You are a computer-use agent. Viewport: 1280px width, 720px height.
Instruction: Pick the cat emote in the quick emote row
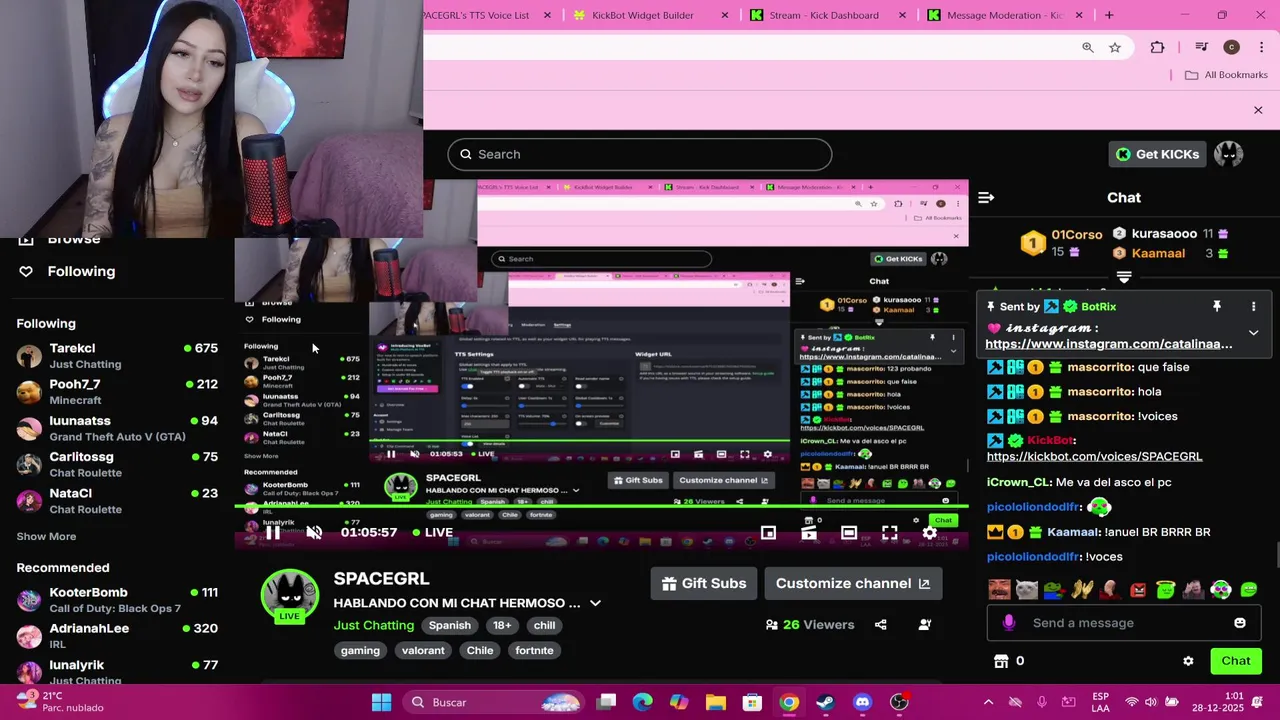pyautogui.click(x=1027, y=590)
